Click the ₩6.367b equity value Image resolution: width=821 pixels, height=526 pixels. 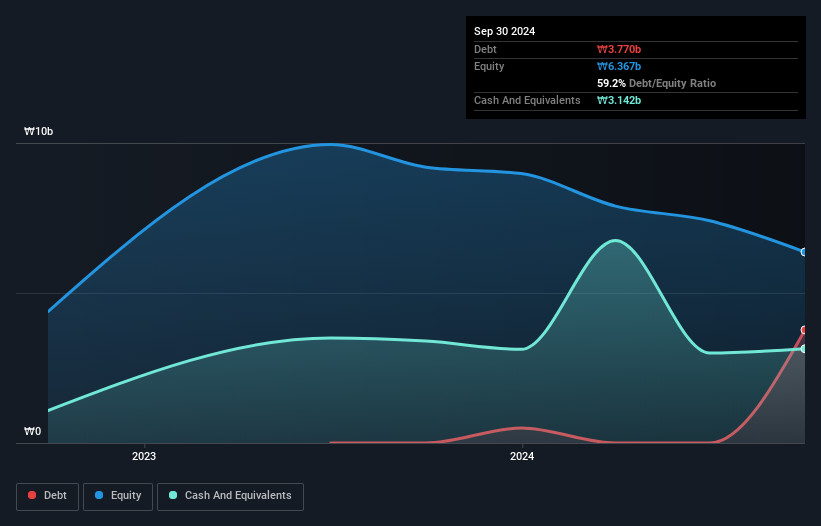point(619,66)
